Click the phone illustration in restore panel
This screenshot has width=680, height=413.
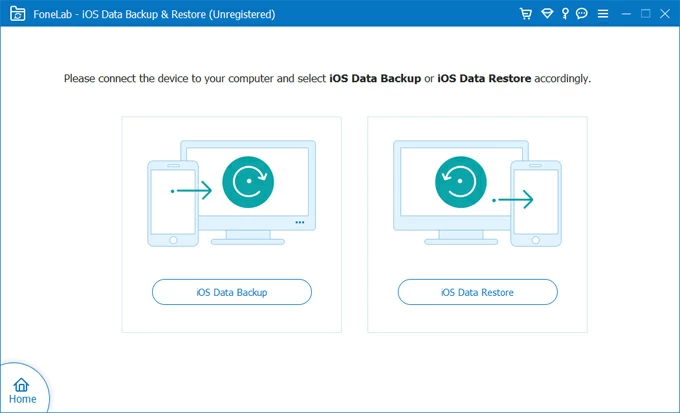(x=534, y=203)
